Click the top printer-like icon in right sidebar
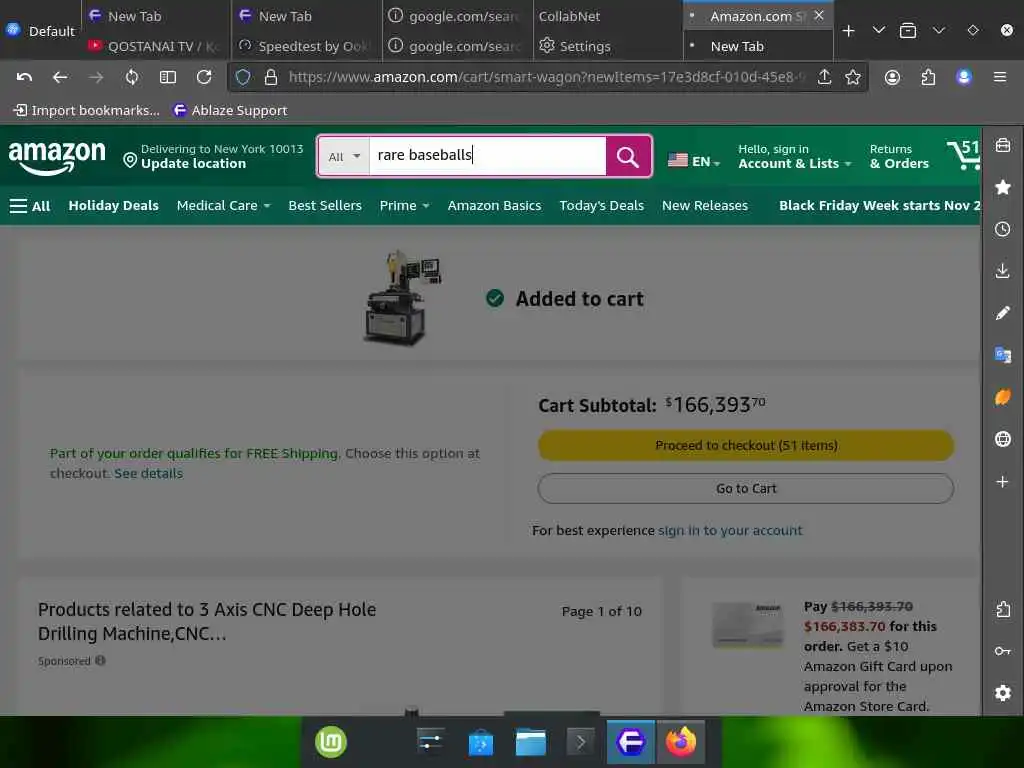The image size is (1024, 768). tap(1002, 145)
